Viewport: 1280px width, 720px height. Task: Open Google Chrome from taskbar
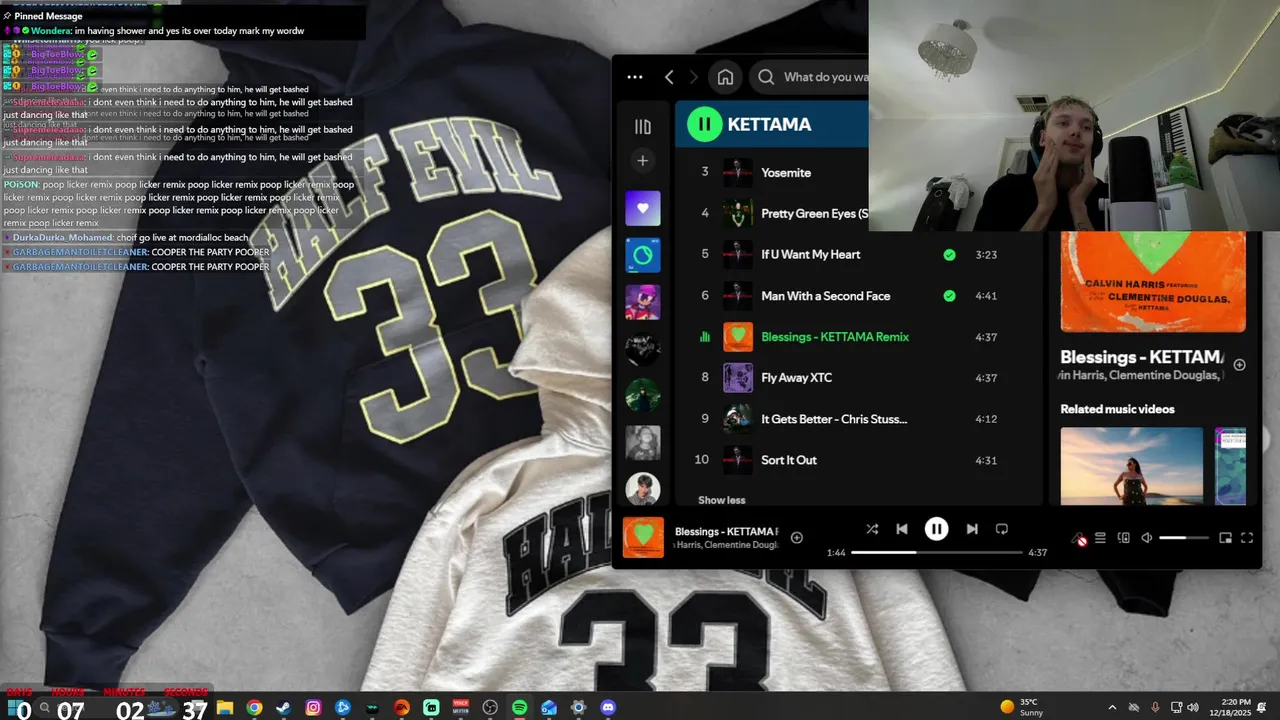pos(254,708)
